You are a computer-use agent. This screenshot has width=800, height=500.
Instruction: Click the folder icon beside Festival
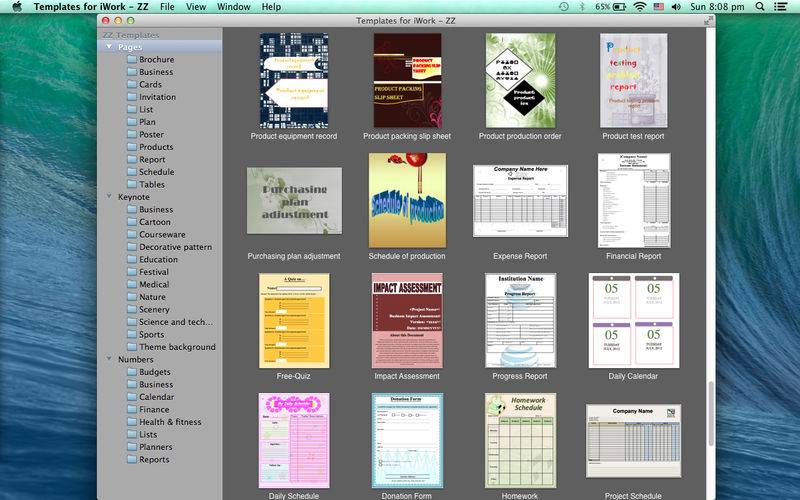[132, 271]
